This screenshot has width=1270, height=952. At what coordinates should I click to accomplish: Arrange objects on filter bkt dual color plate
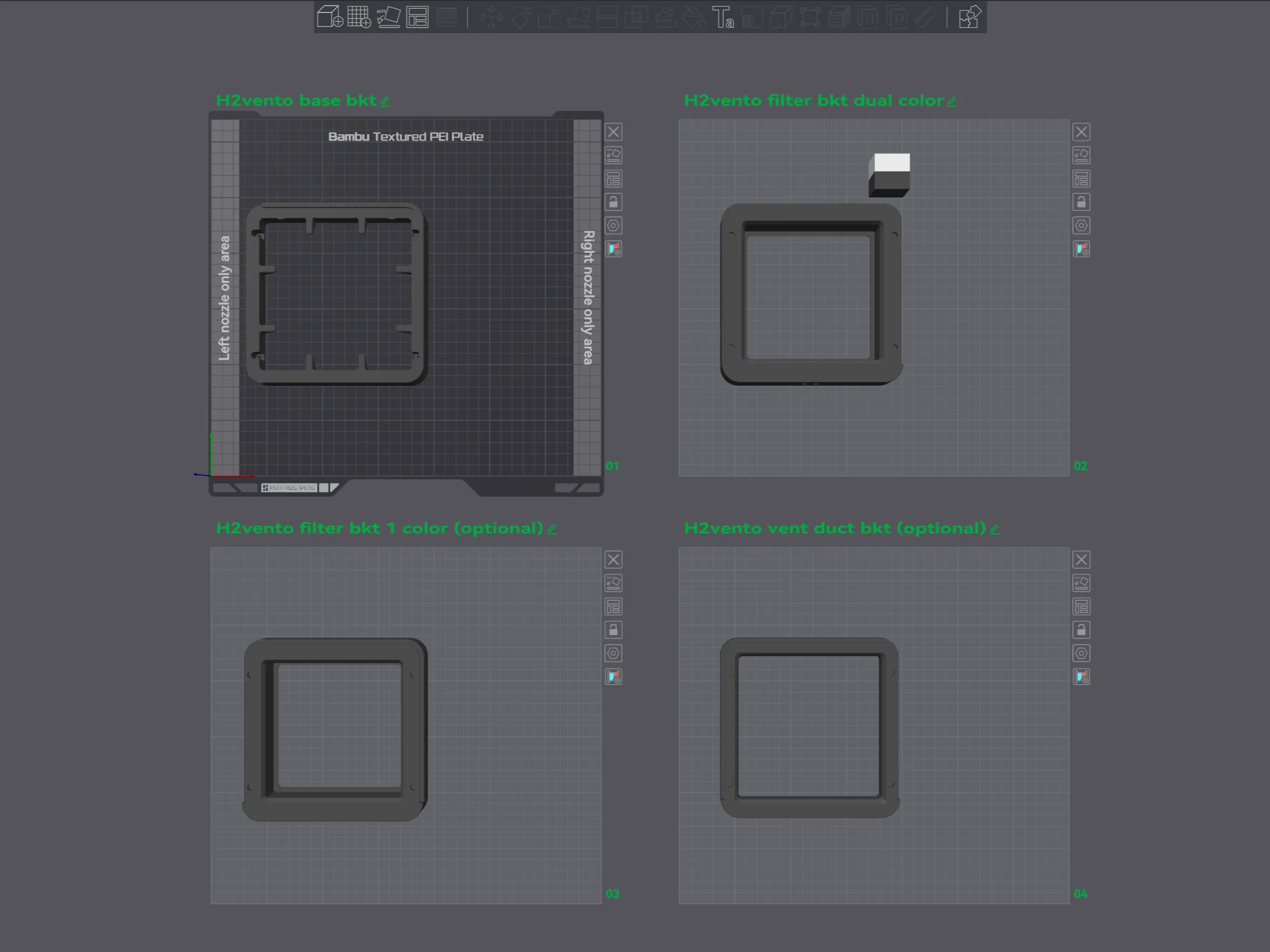(x=1081, y=179)
